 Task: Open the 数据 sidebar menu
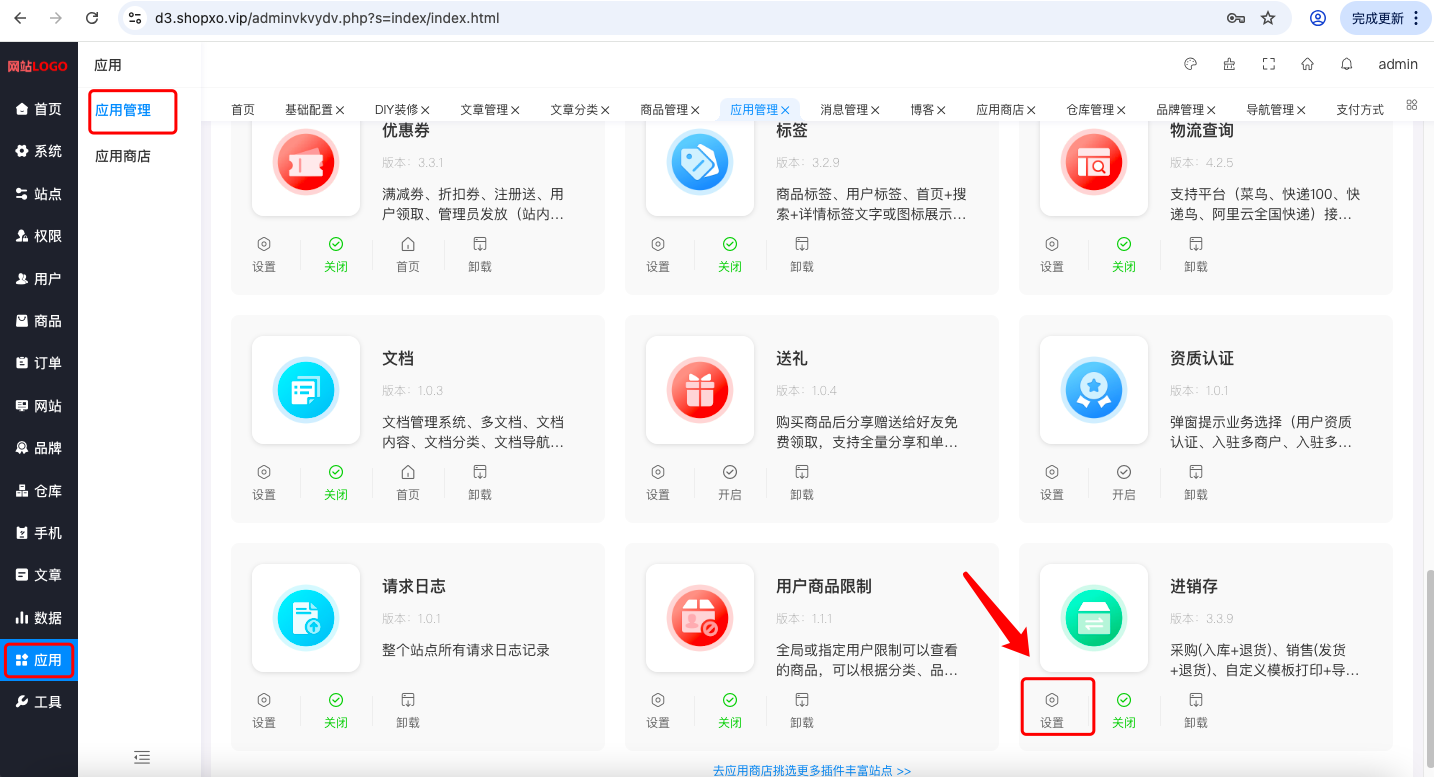[x=39, y=618]
